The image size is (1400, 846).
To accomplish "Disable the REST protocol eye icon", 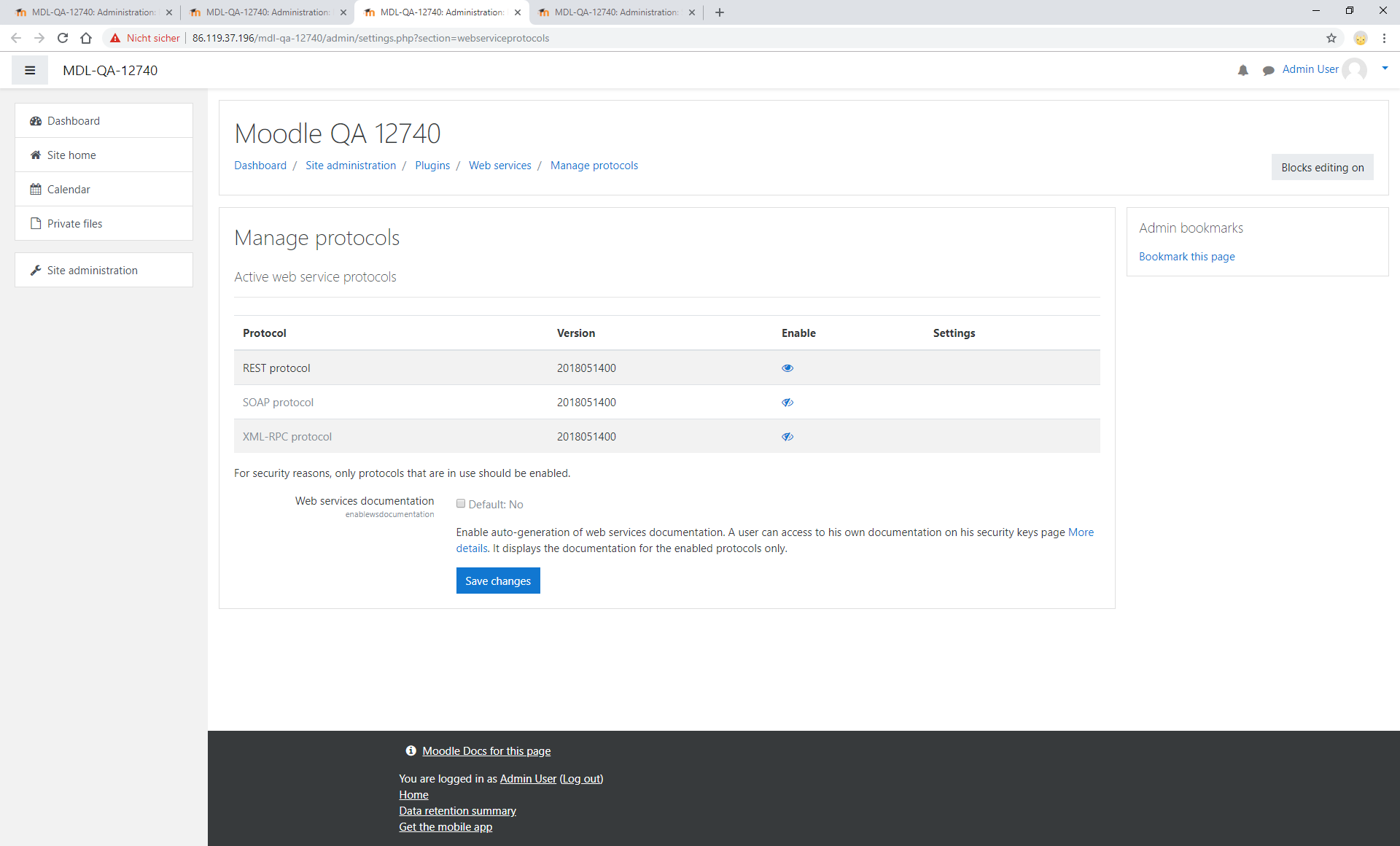I will (787, 368).
